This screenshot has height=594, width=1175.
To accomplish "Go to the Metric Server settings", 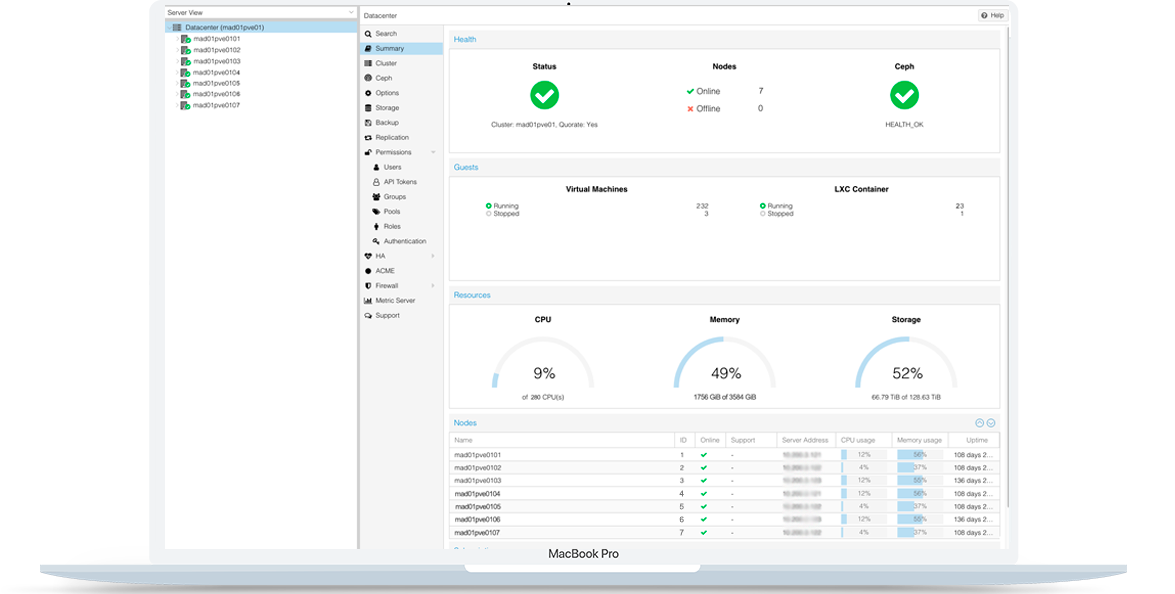I will [x=395, y=301].
